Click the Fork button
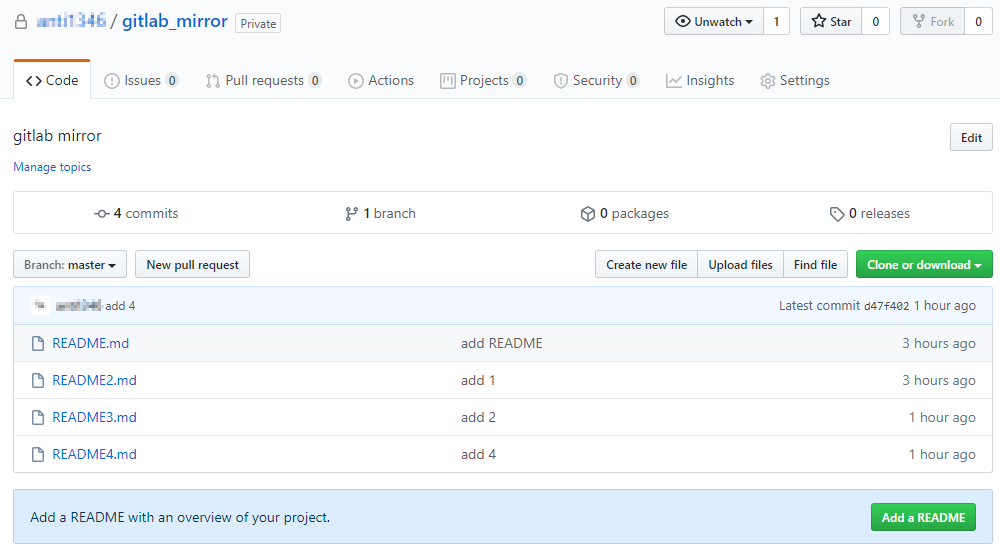Viewport: 1000px width, 551px height. (x=932, y=22)
